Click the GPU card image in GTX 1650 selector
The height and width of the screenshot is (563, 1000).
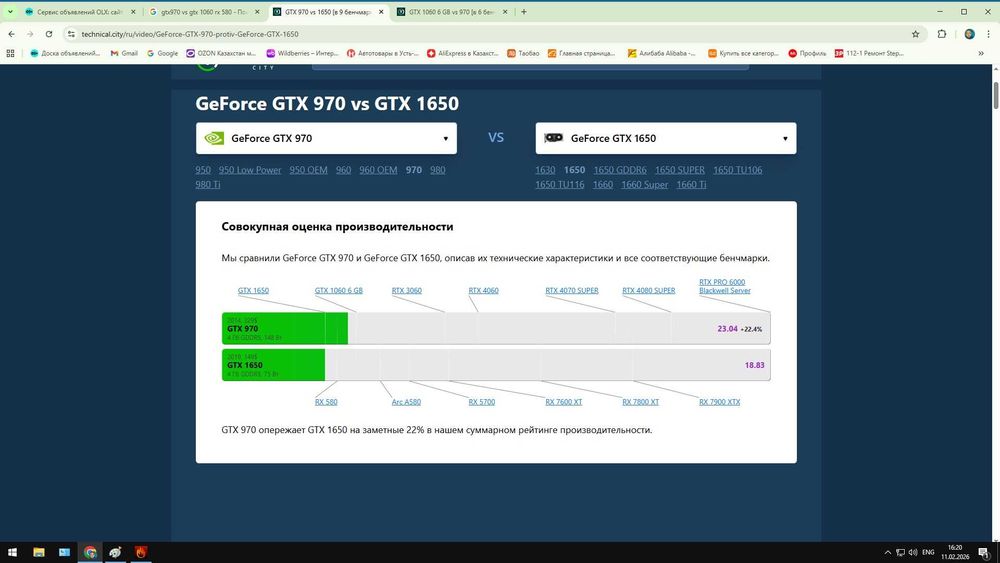[x=553, y=138]
